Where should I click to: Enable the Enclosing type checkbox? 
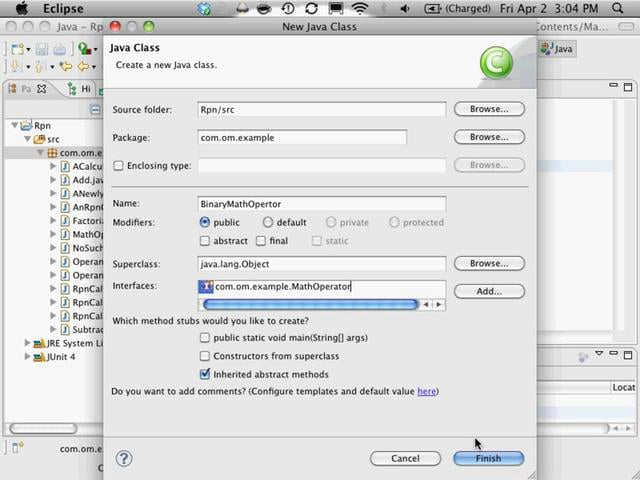tap(118, 165)
